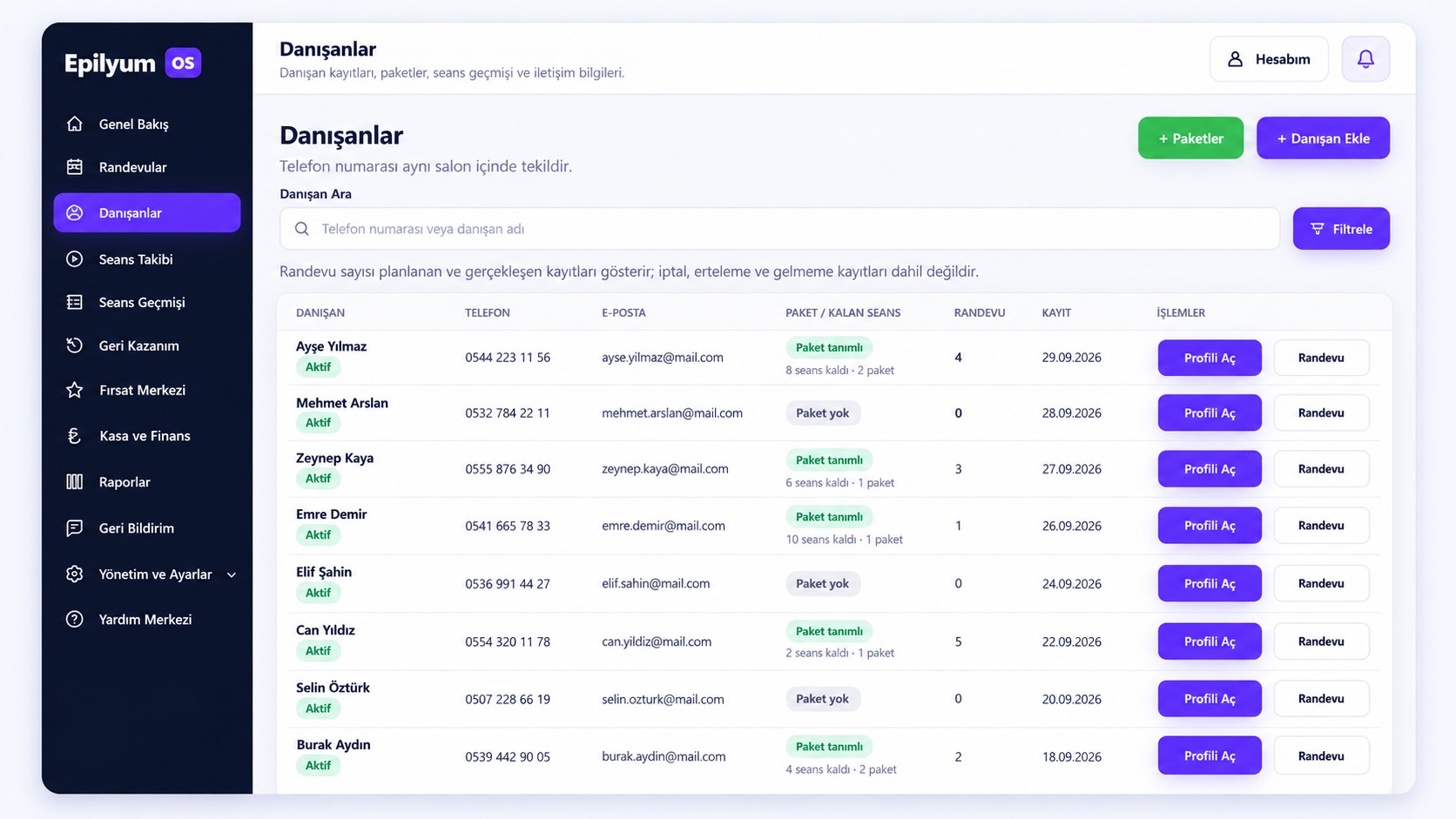
Task: Click the Randevular calendar icon
Action: click(x=75, y=167)
